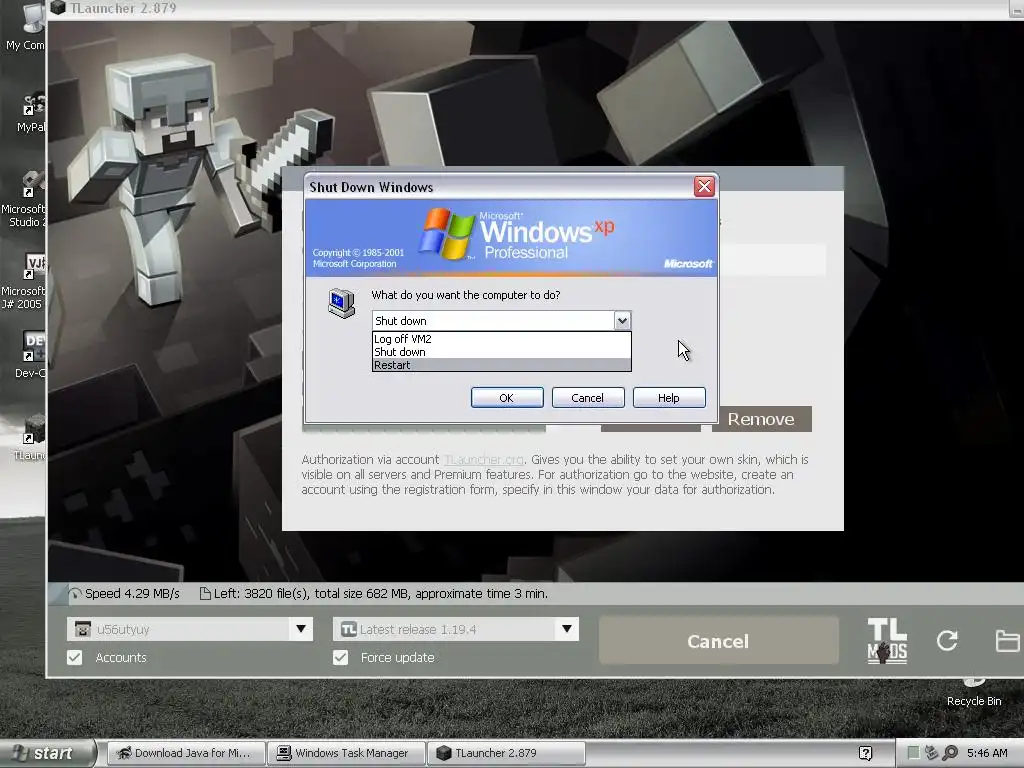Switch to Windows Task Manager taskbar item
This screenshot has height=768, width=1024.
point(347,753)
